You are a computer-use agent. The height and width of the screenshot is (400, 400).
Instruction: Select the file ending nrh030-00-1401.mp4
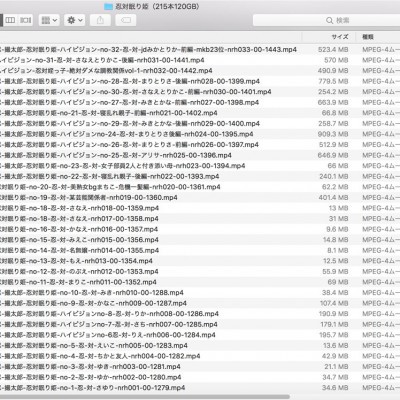click(x=200, y=92)
